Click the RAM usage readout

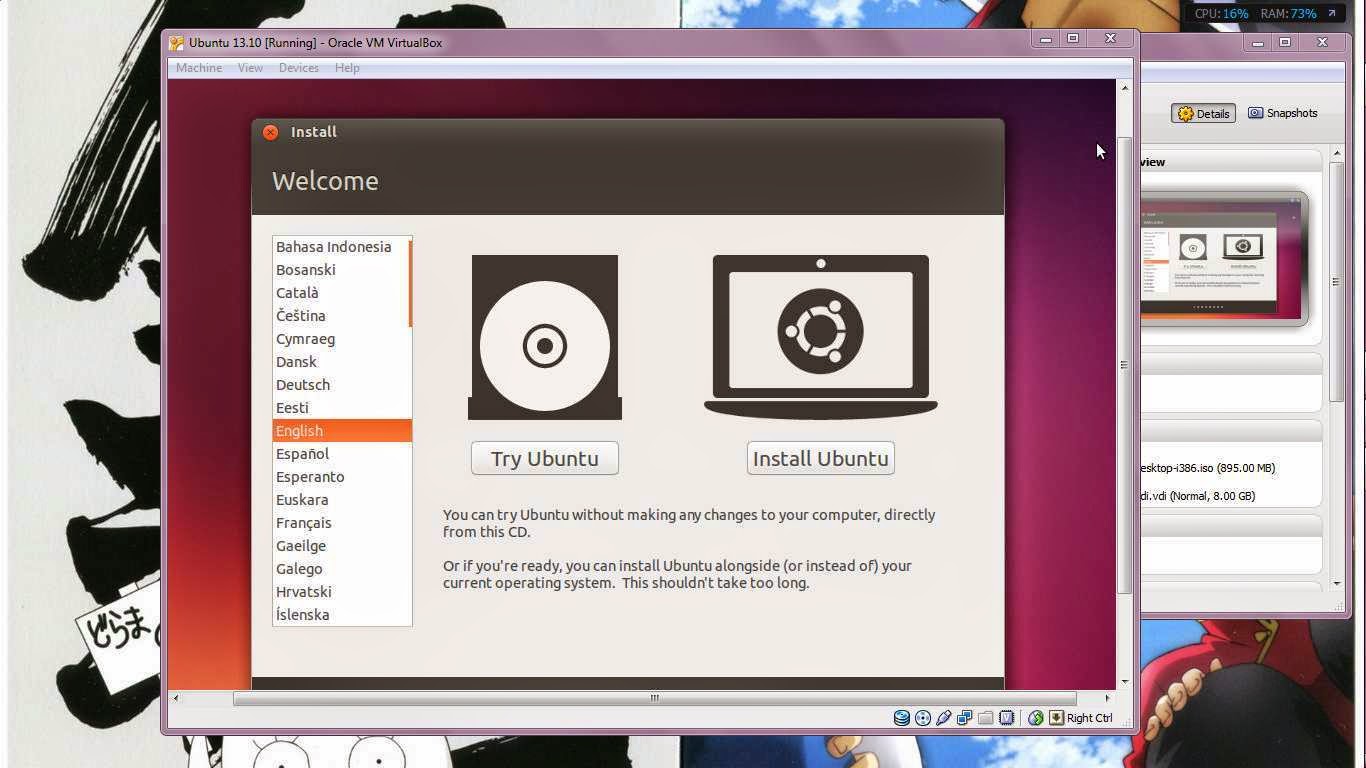1288,14
